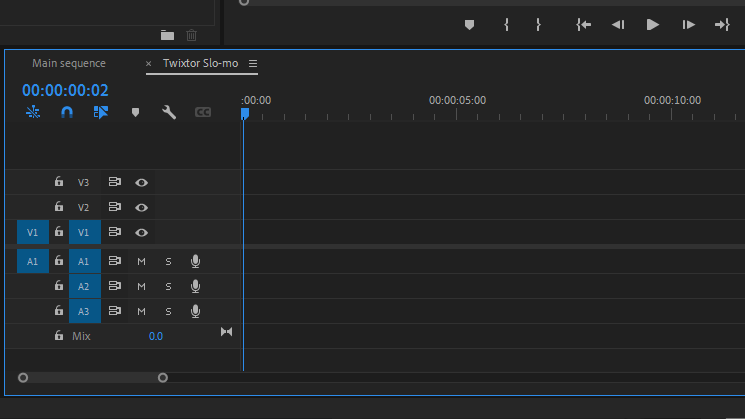This screenshot has height=419, width=745.
Task: Open Timeline Display Settings wrench
Action: (169, 112)
